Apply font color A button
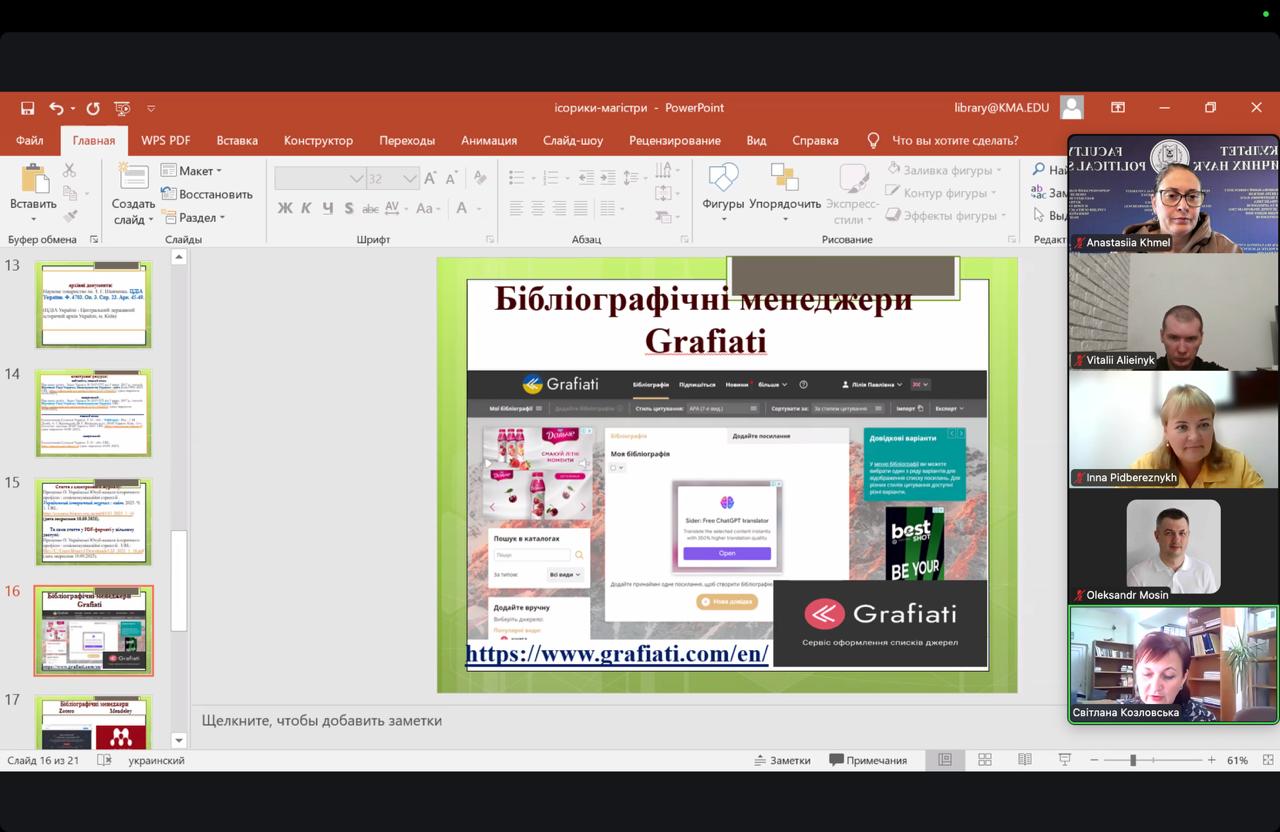1280x832 pixels. click(x=462, y=208)
